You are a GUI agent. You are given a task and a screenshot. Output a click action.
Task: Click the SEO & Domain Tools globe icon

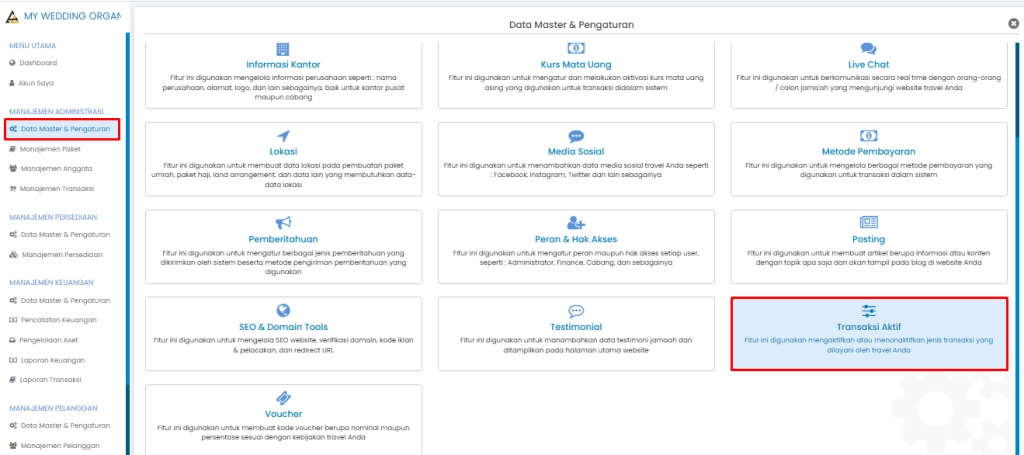point(283,310)
